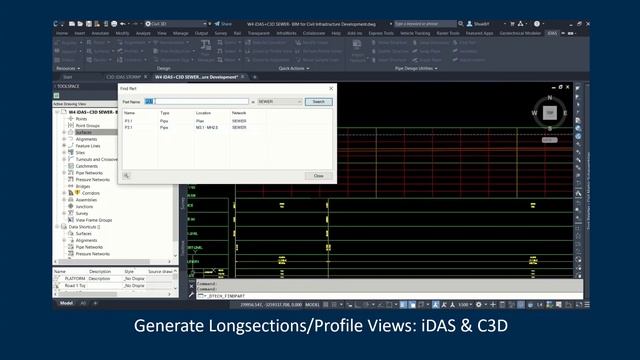Screen dimensions: 640x360
Task: Click the New drawing icon in quick access toolbar
Action: coord(72,24)
